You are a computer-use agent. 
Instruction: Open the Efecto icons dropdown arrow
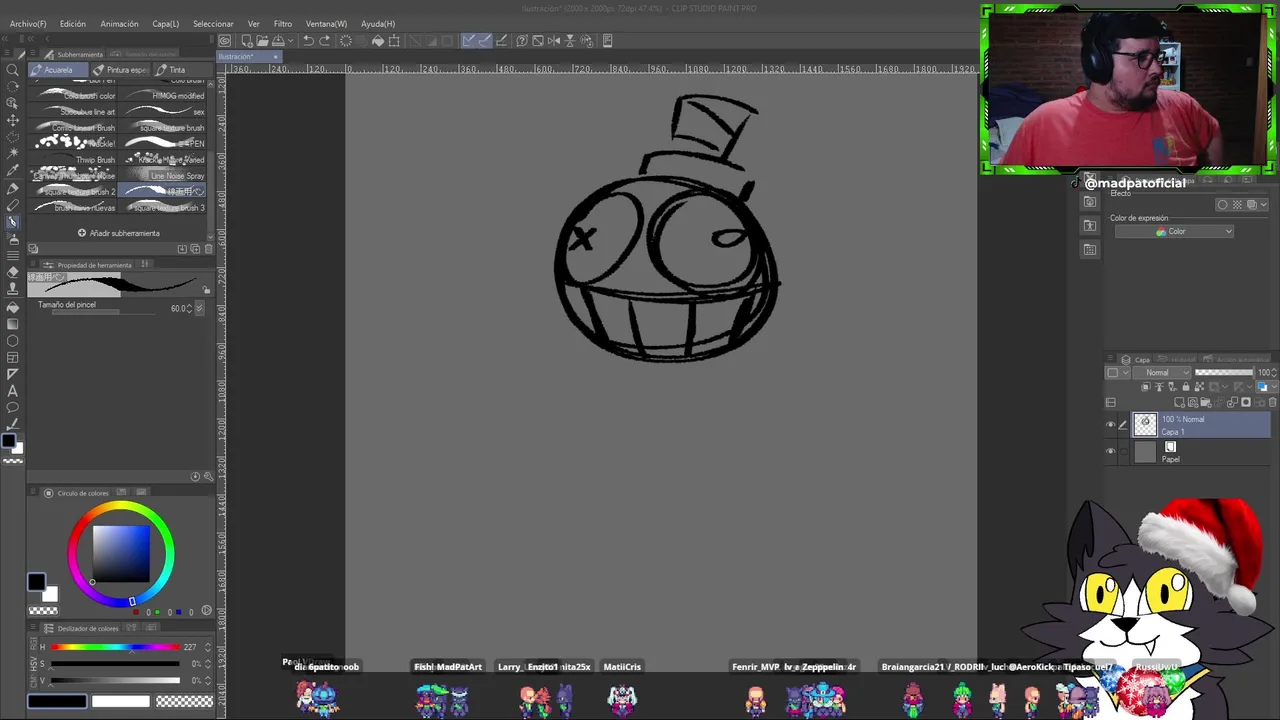tap(1264, 205)
